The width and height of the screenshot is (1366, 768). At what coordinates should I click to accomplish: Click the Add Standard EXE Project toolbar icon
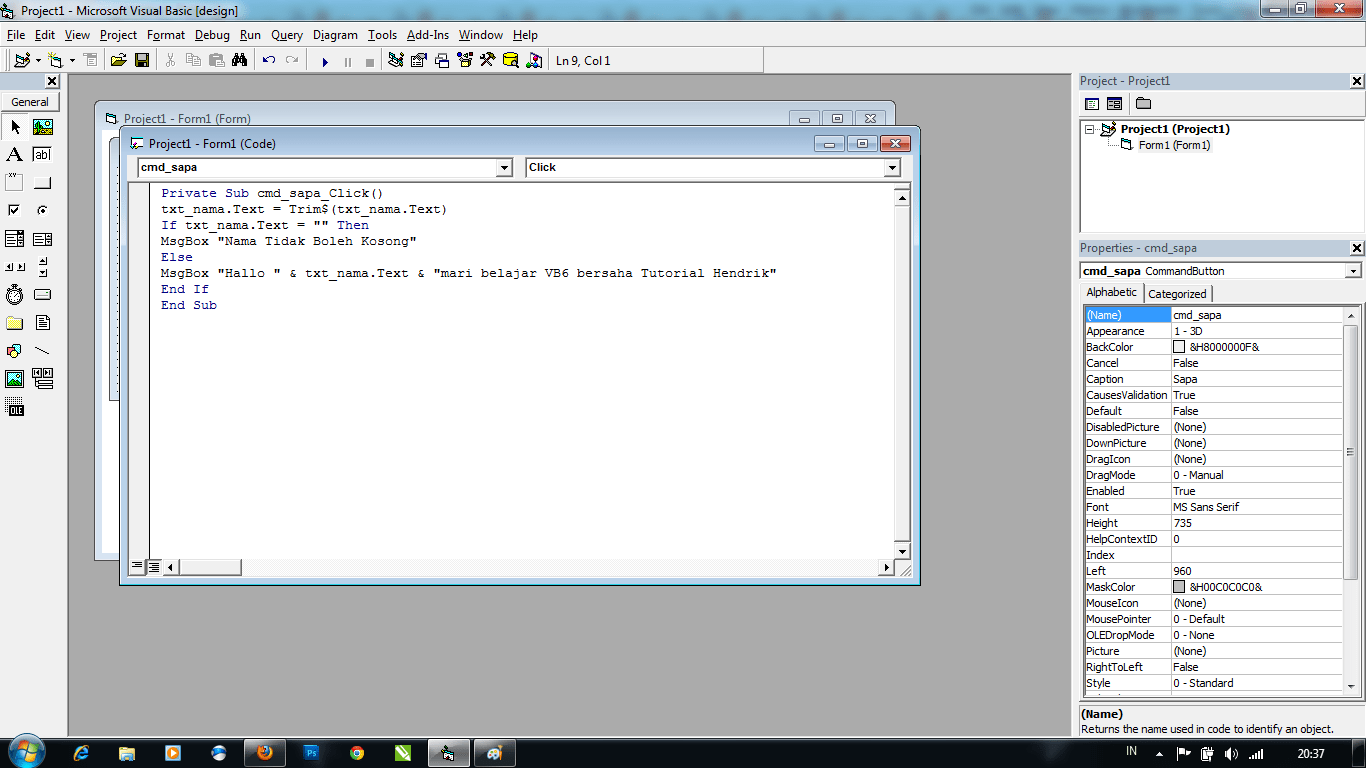click(22, 61)
